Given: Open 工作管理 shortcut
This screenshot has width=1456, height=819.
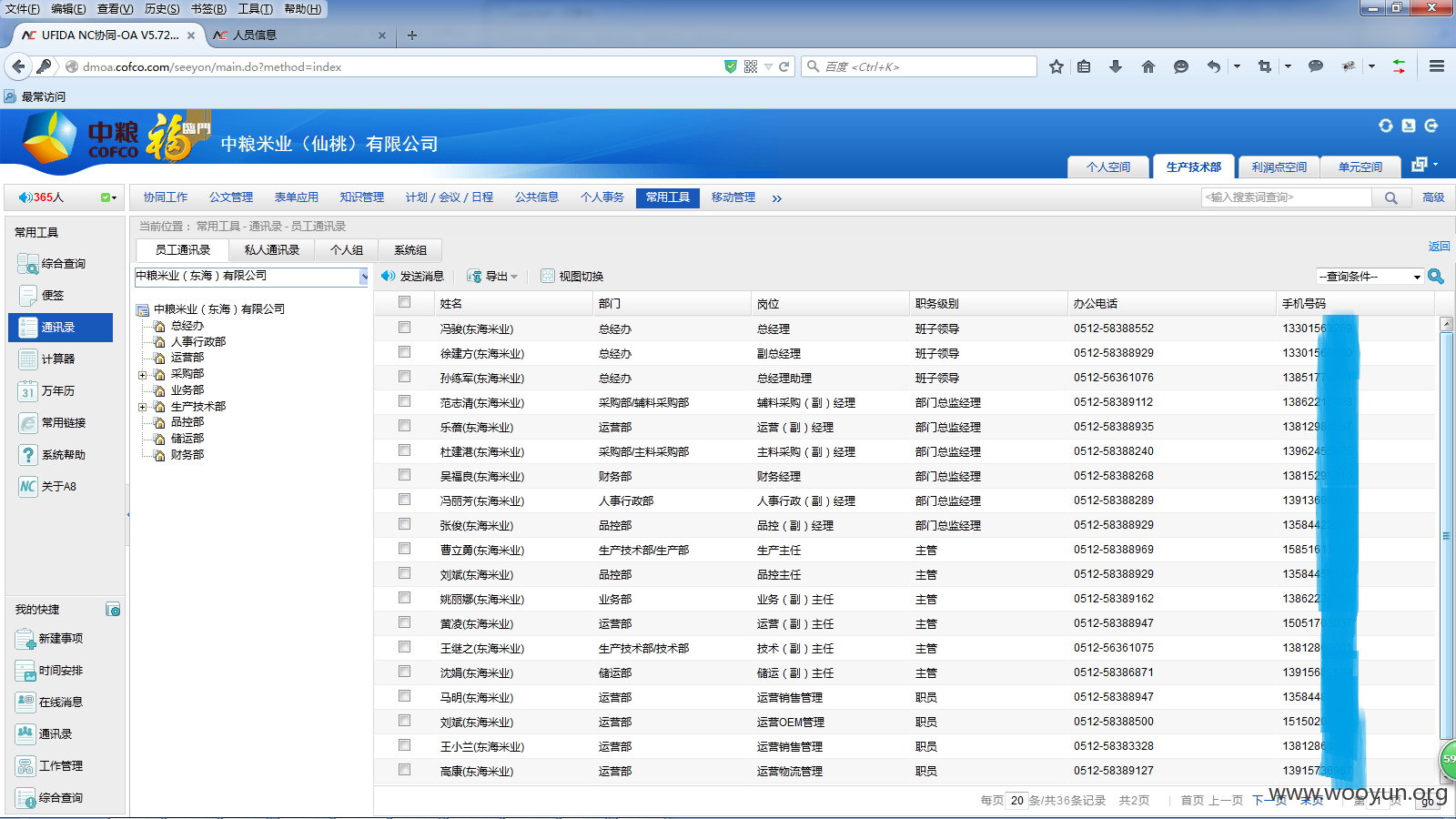Looking at the screenshot, I should click(x=49, y=766).
